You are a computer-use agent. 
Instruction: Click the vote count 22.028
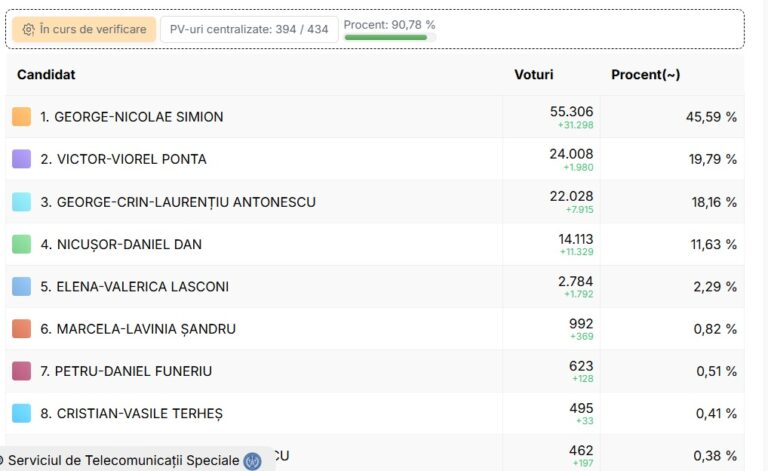(571, 196)
